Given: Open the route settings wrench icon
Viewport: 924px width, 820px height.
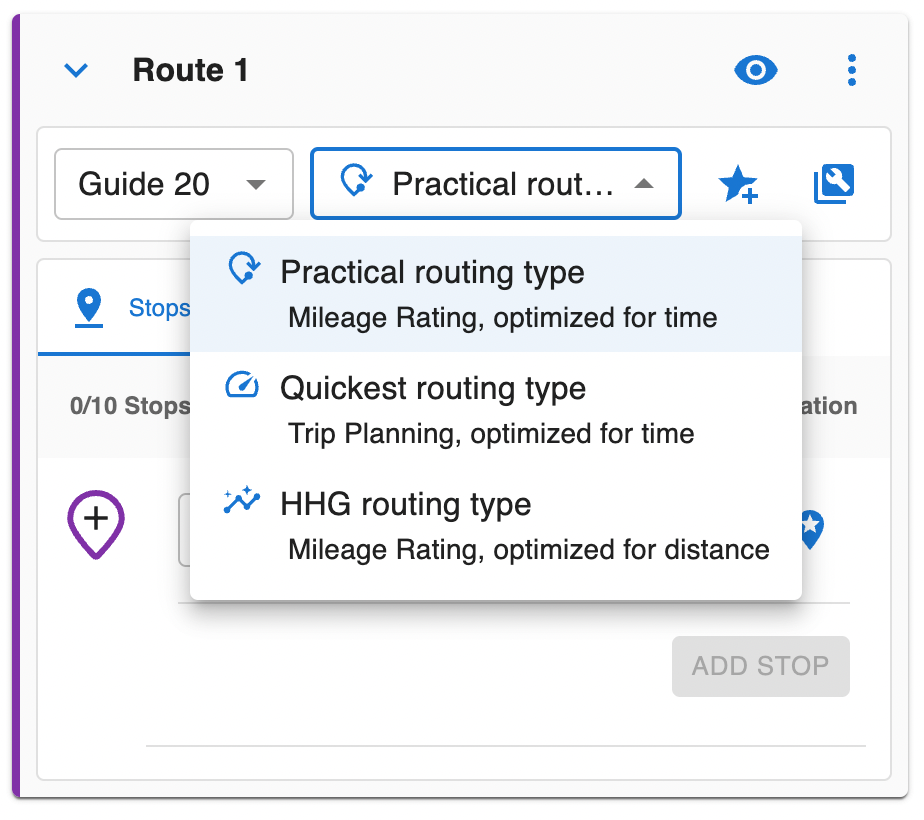Looking at the screenshot, I should pos(833,185).
